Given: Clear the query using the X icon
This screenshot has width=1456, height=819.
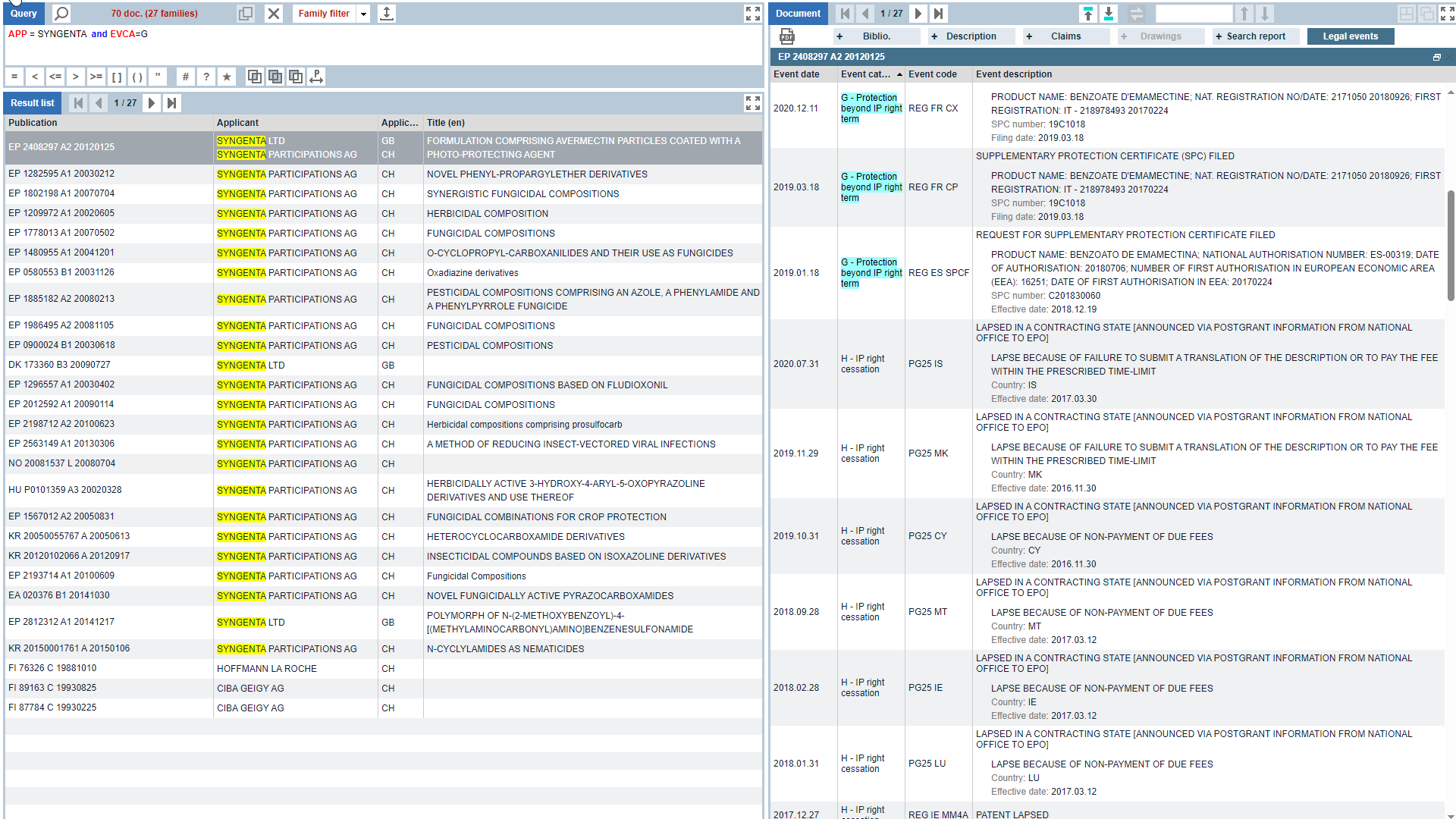Looking at the screenshot, I should (x=274, y=13).
